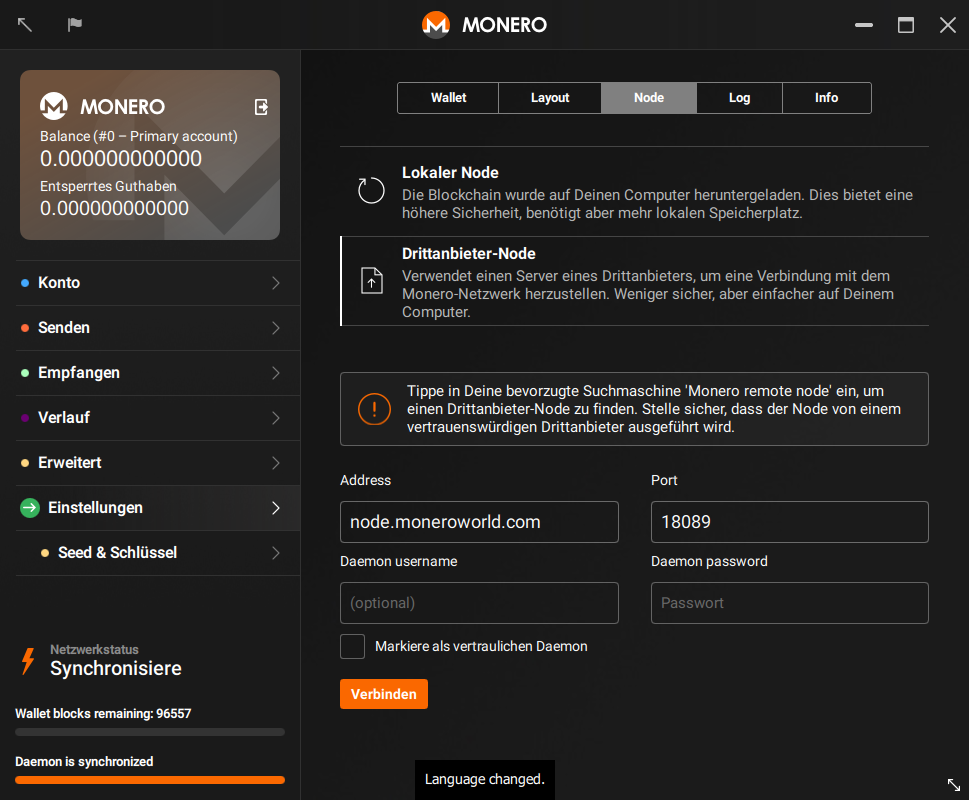Click the Einstellungen chevron arrow

tap(276, 508)
